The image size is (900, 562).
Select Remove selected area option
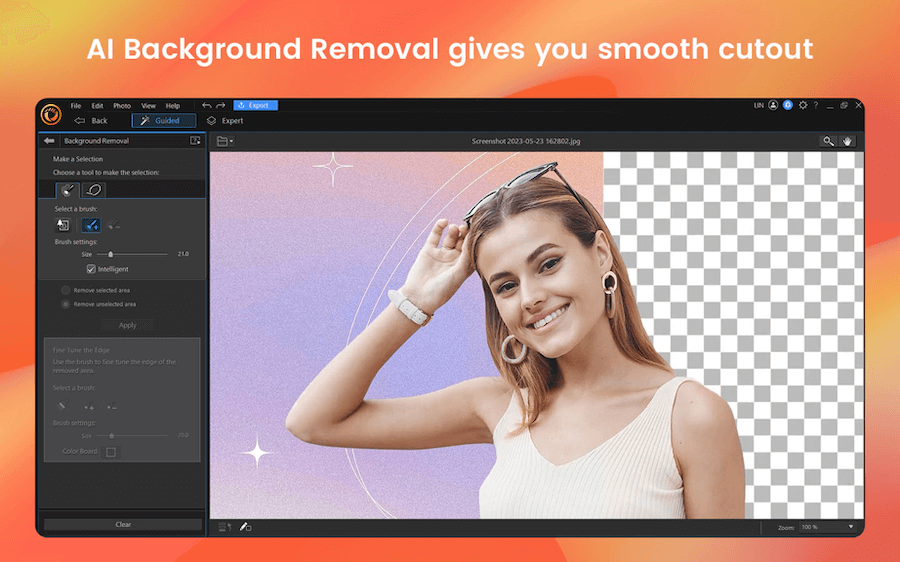65,290
